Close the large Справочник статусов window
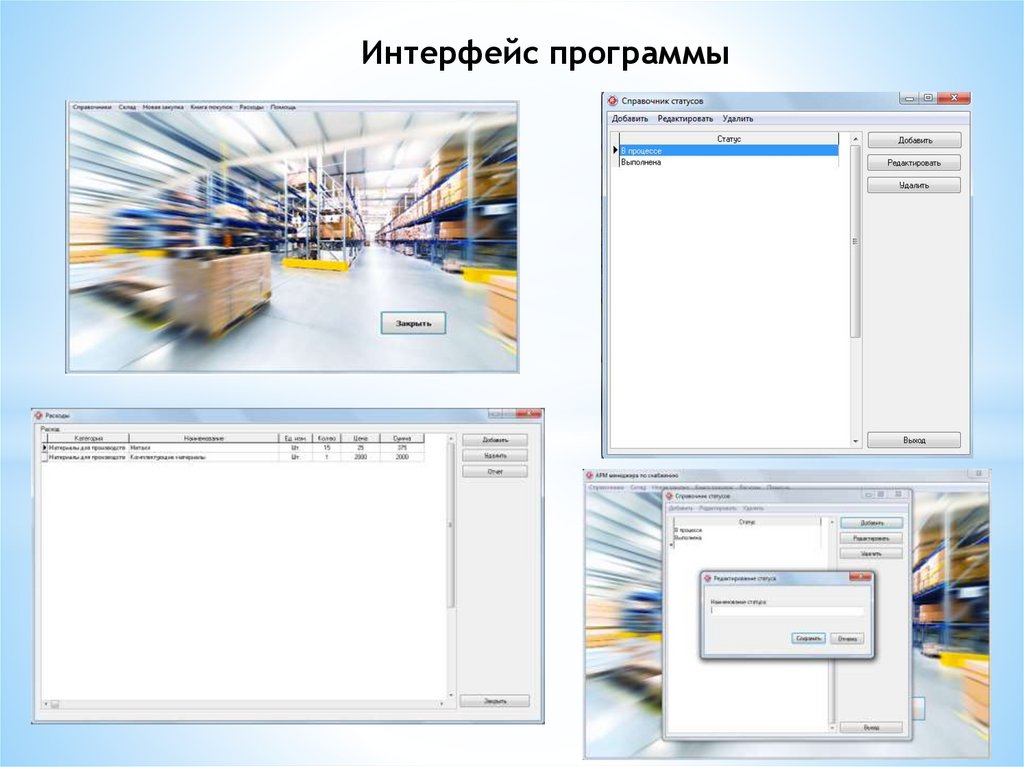This screenshot has height=767, width=1024. (954, 98)
